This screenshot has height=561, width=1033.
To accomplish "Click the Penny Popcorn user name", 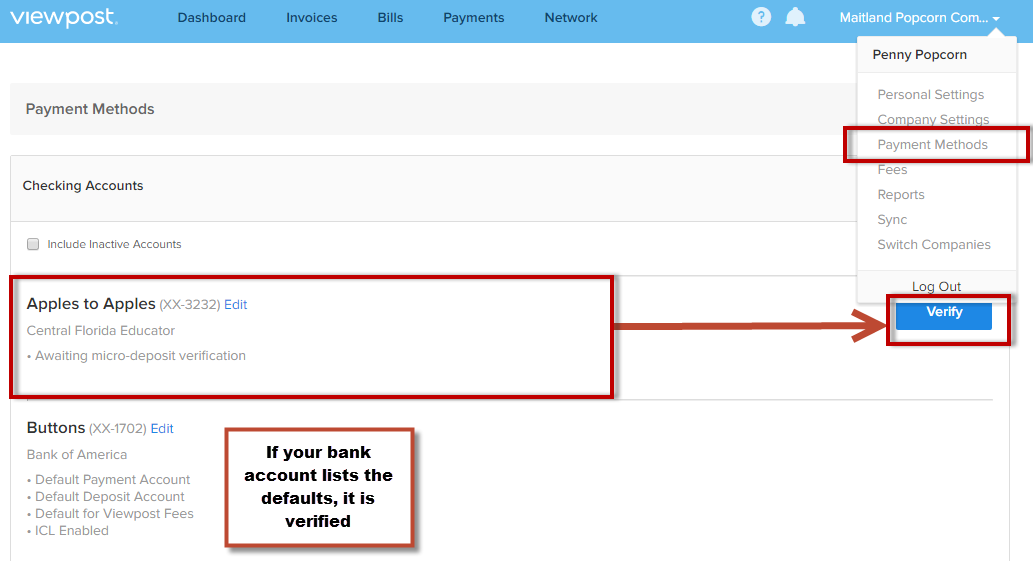I will tap(920, 55).
